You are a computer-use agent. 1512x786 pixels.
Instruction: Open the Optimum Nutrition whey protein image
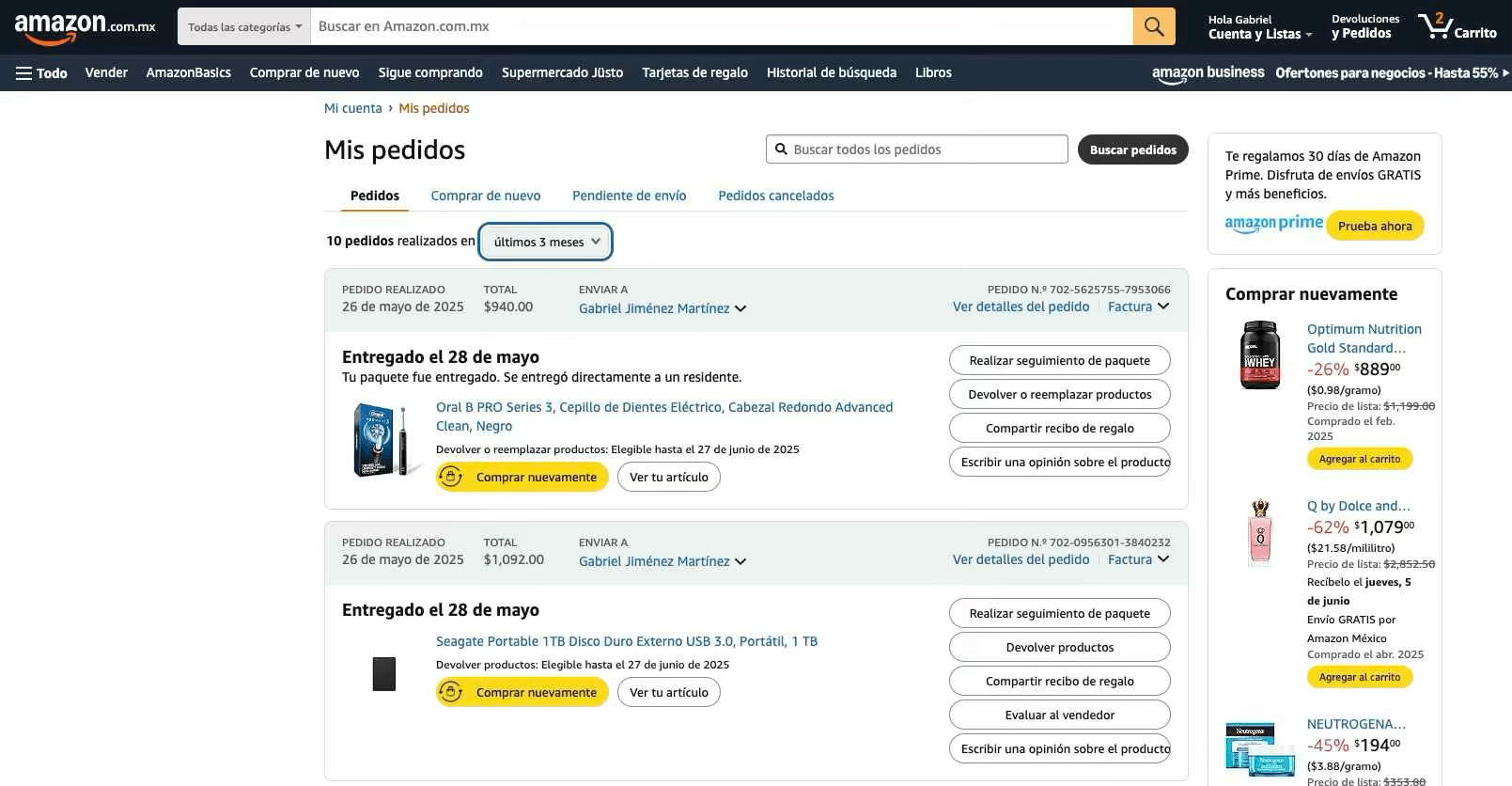click(1260, 355)
